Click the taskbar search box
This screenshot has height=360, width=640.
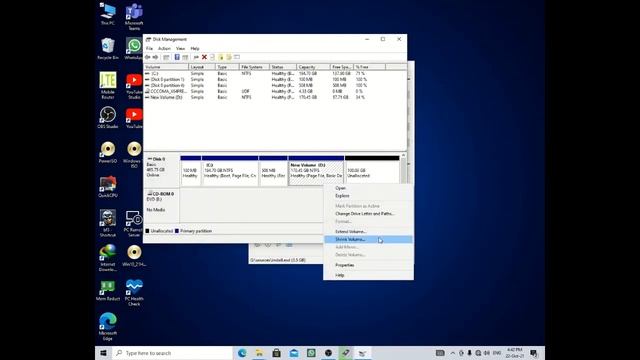[x=172, y=353]
